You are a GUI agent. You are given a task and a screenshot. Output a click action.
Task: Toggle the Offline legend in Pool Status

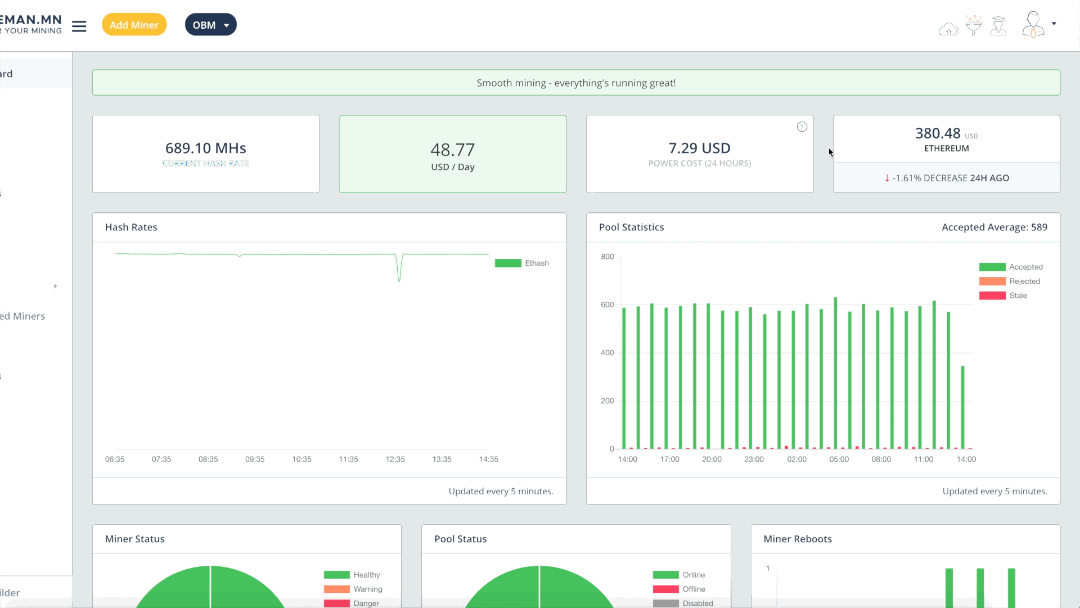[679, 589]
